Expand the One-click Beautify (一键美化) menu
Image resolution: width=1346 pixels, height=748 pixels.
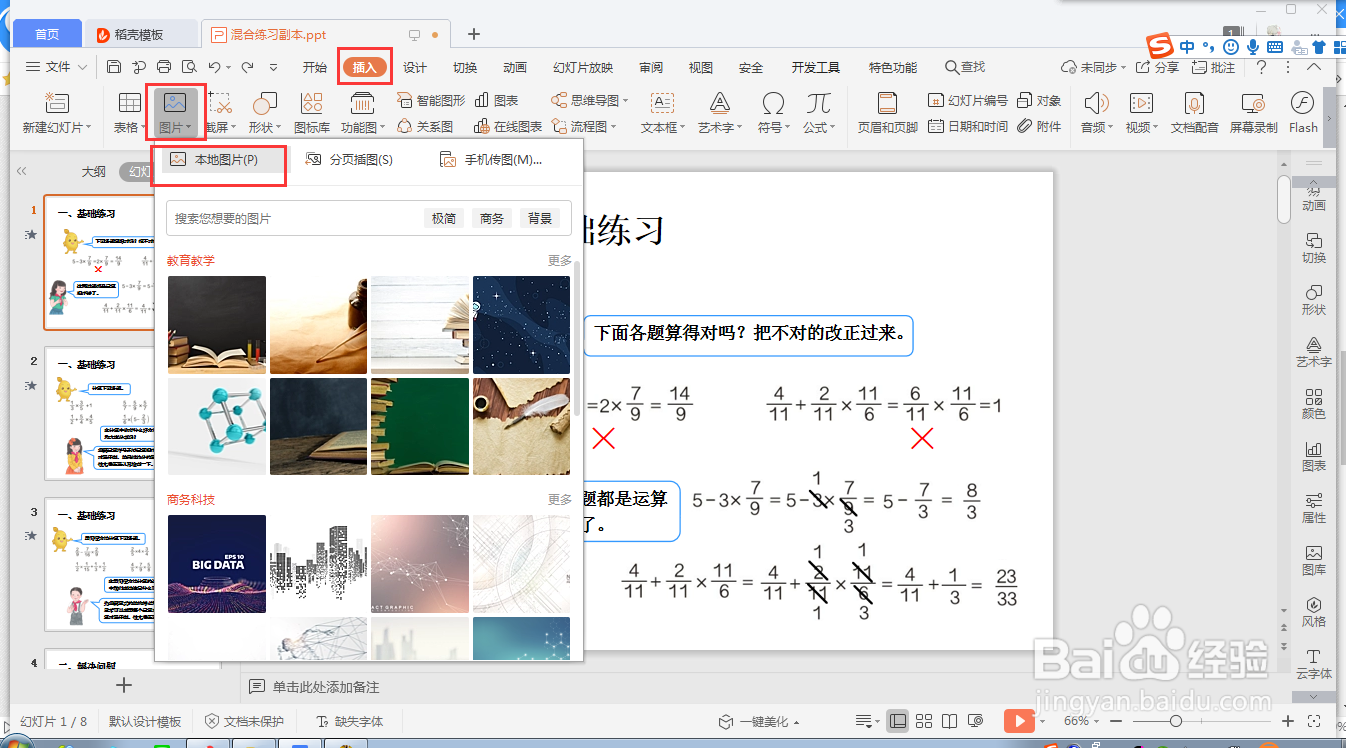(x=795, y=722)
